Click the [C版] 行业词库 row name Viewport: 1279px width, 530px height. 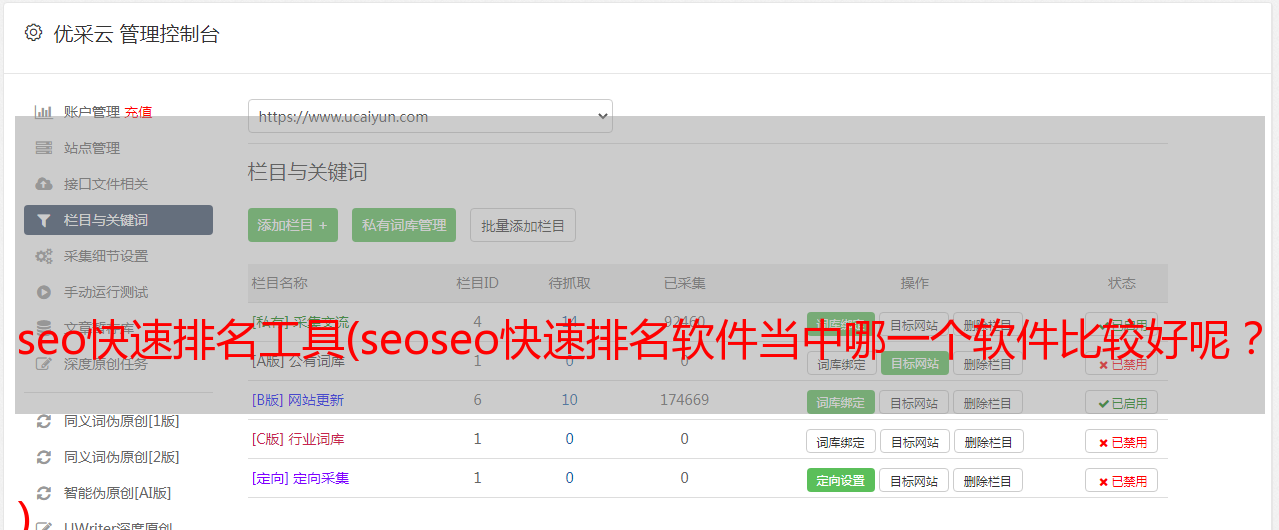point(298,439)
